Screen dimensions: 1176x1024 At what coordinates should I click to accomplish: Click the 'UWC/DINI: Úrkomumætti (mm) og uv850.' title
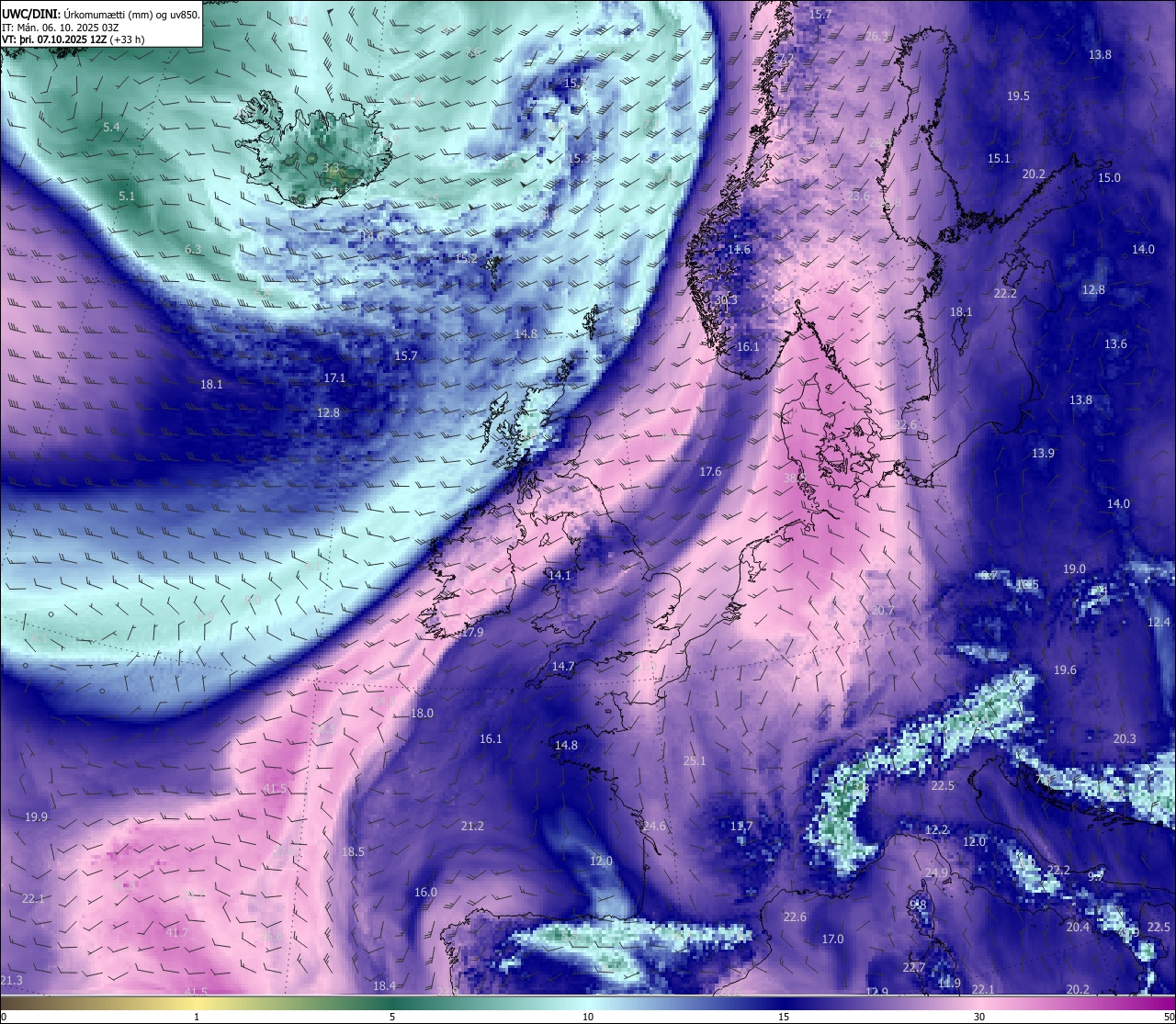[101, 15]
